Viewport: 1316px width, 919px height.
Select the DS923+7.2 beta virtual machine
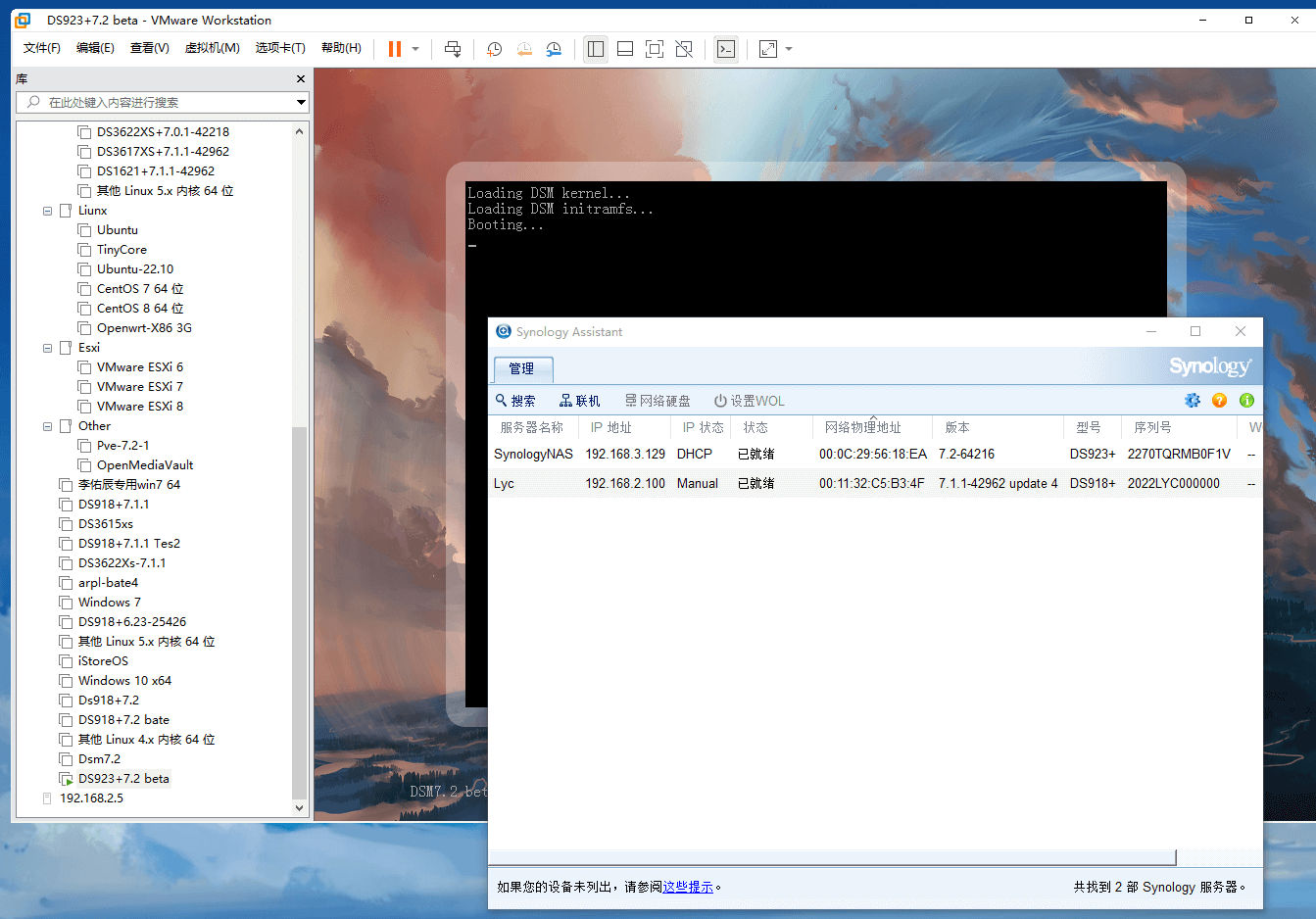click(x=123, y=779)
